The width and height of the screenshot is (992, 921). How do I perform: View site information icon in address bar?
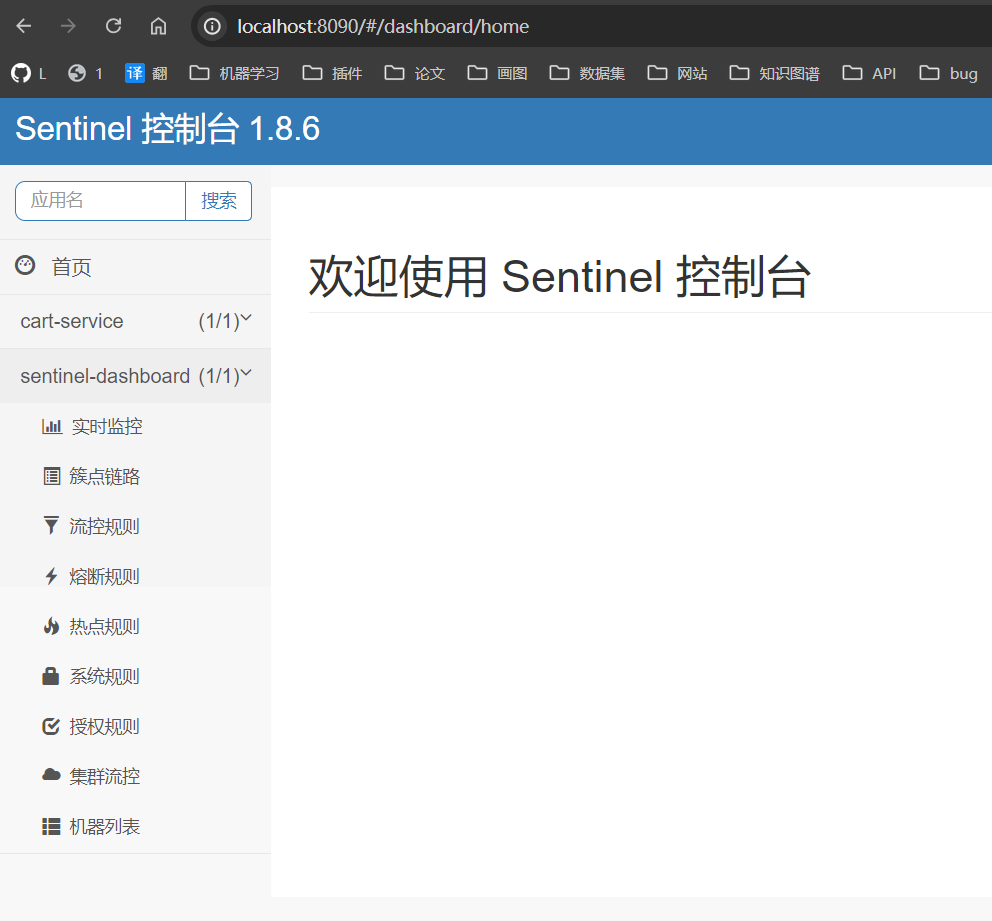pyautogui.click(x=212, y=26)
